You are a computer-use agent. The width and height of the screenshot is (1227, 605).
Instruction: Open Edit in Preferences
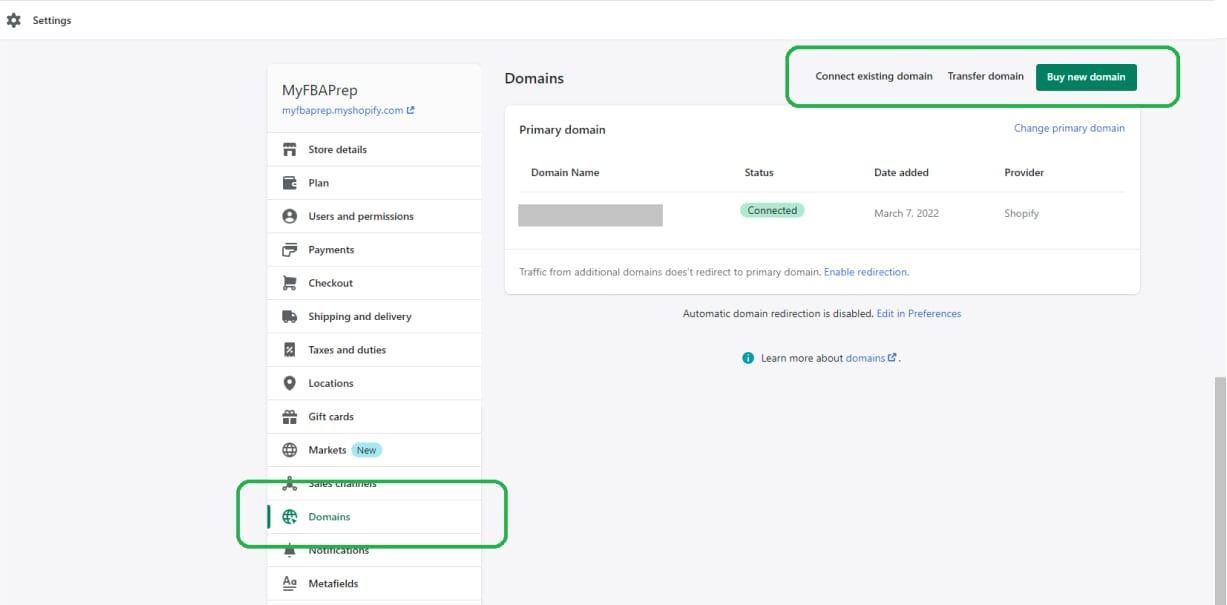click(918, 313)
